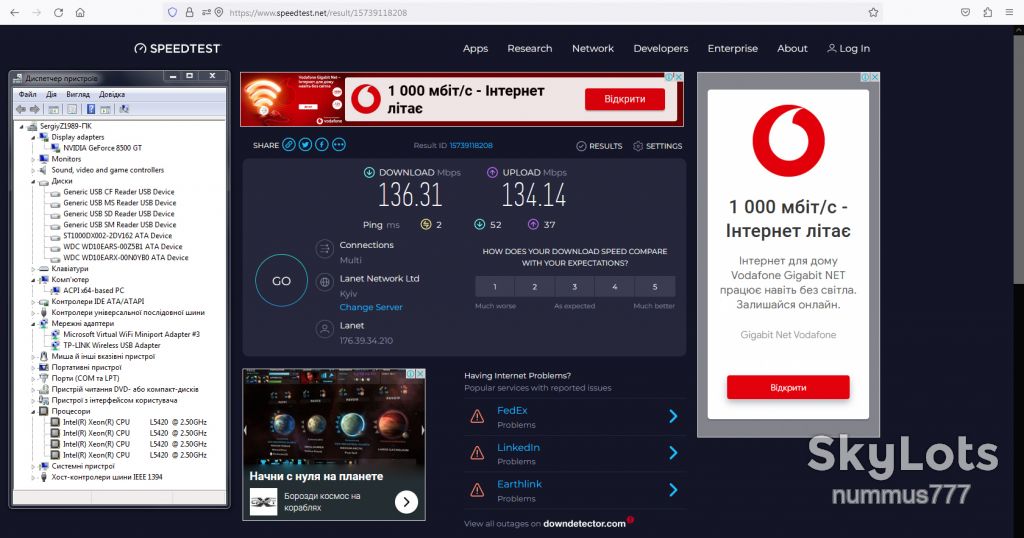The image size is (1024, 538).
Task: Click the user icon next to Lanet provider
Action: (325, 328)
